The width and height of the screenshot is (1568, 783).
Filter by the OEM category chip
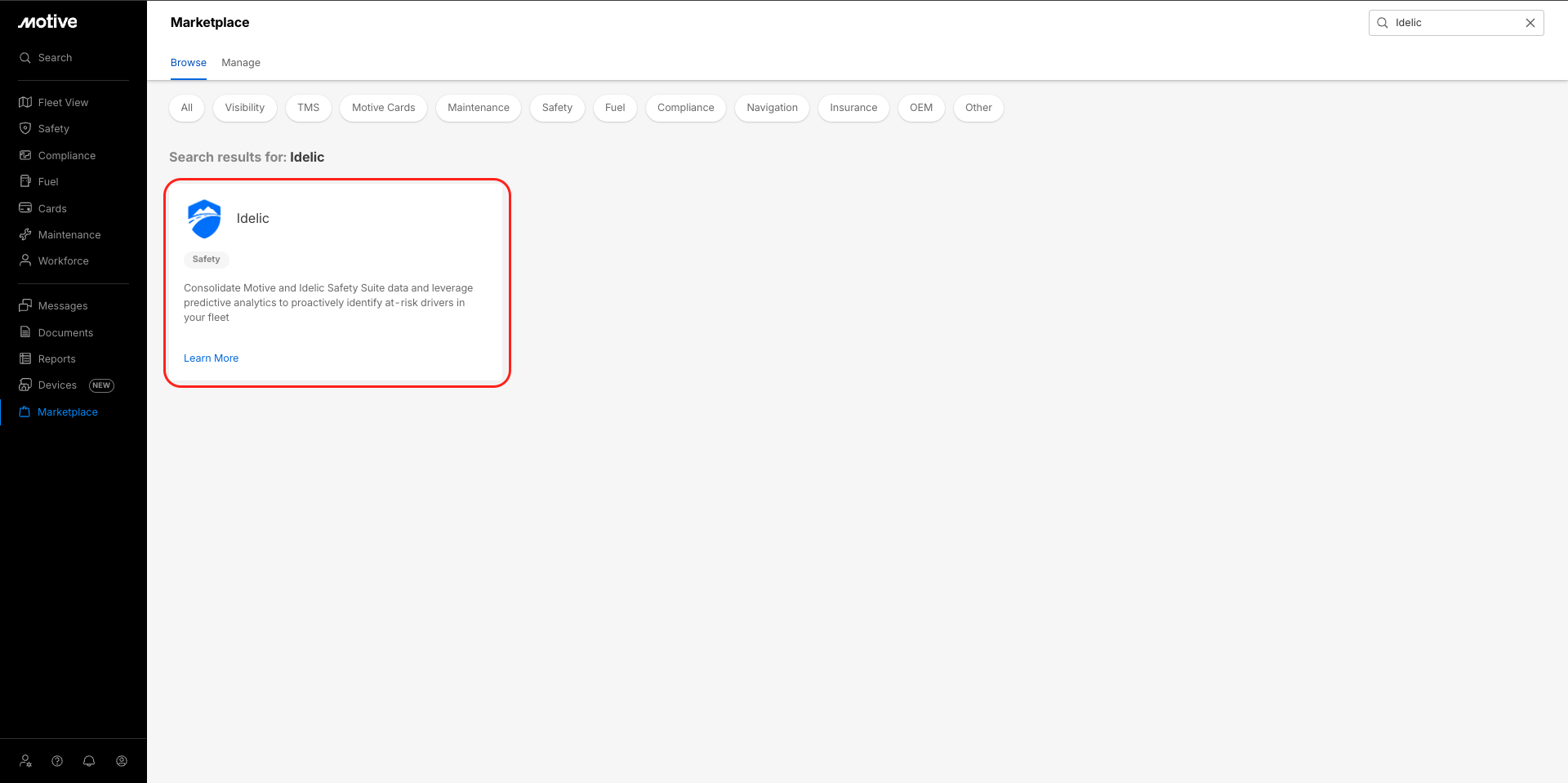pos(921,108)
